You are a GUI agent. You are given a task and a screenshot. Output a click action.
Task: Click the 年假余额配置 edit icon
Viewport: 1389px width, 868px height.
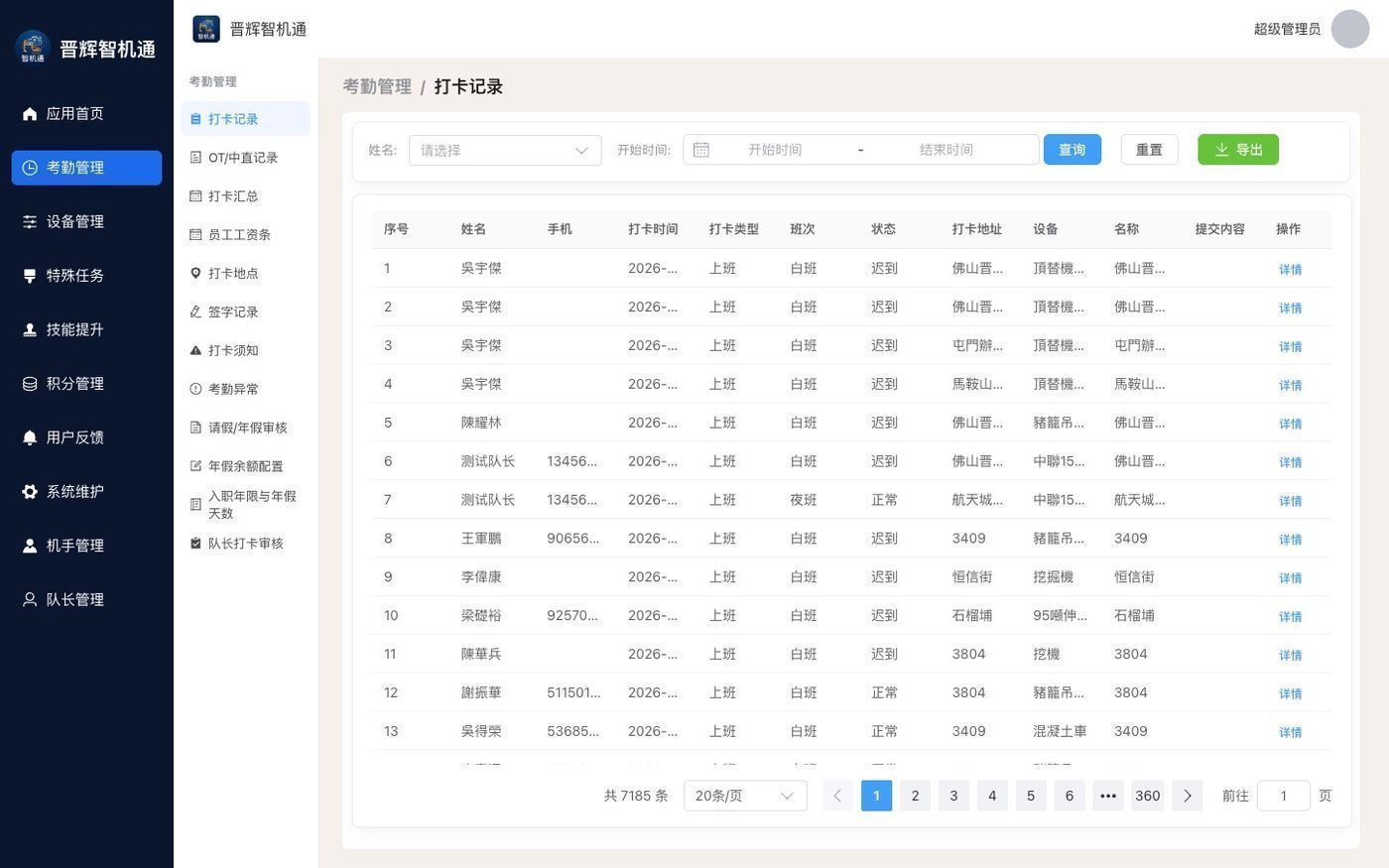pyautogui.click(x=195, y=466)
